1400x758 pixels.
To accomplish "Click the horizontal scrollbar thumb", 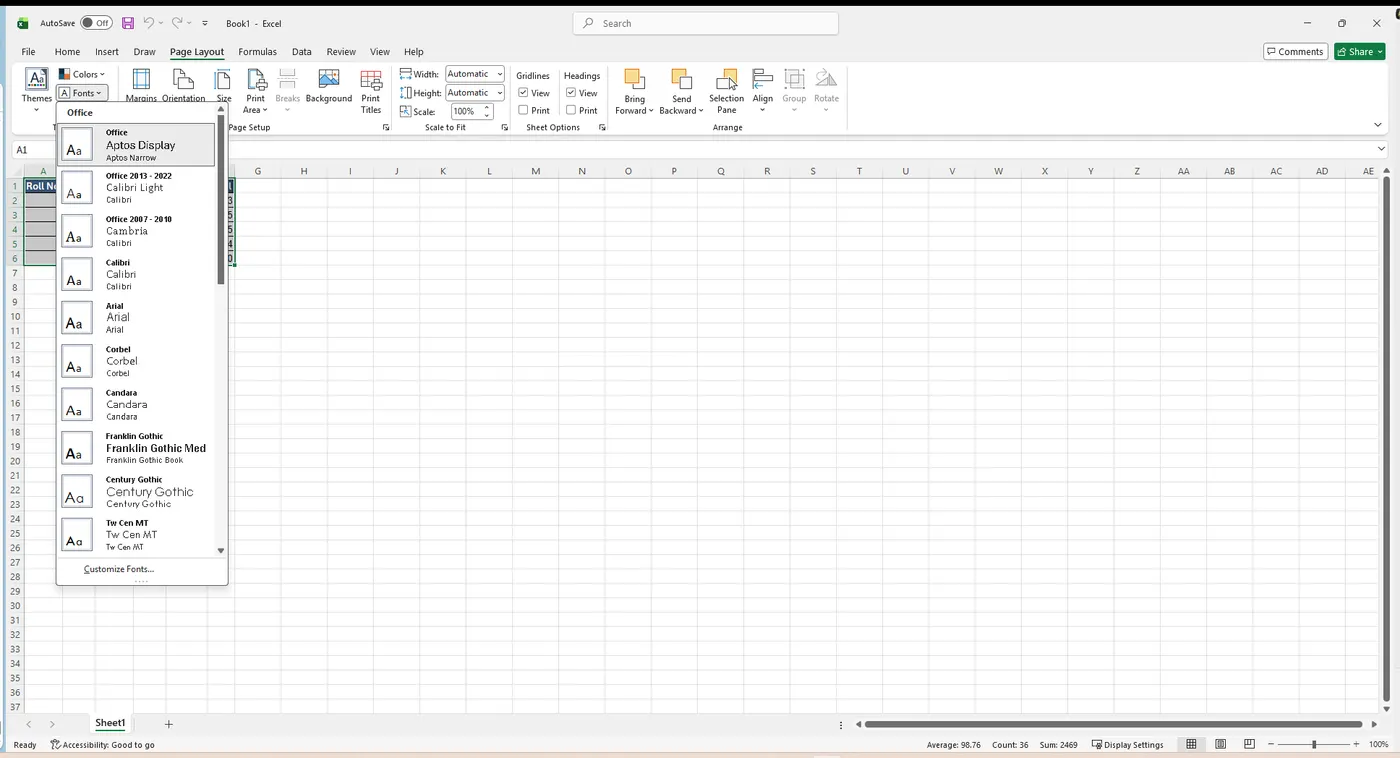I will point(1114,724).
